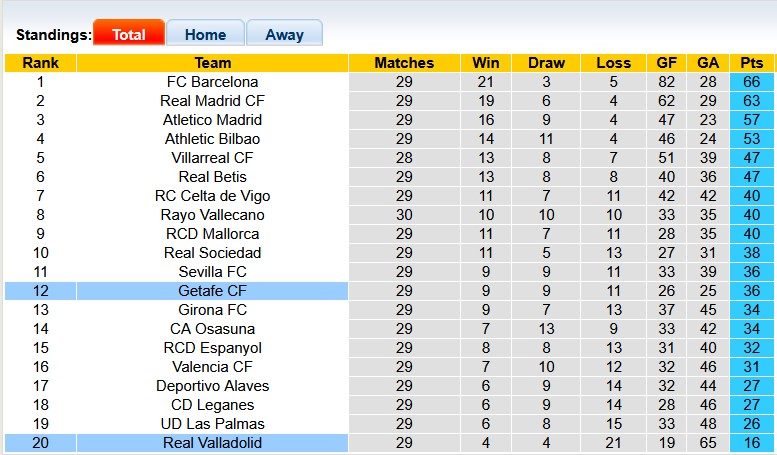The height and width of the screenshot is (455, 777).
Task: Select the highlighted Getafe CF row
Action: [x=212, y=291]
